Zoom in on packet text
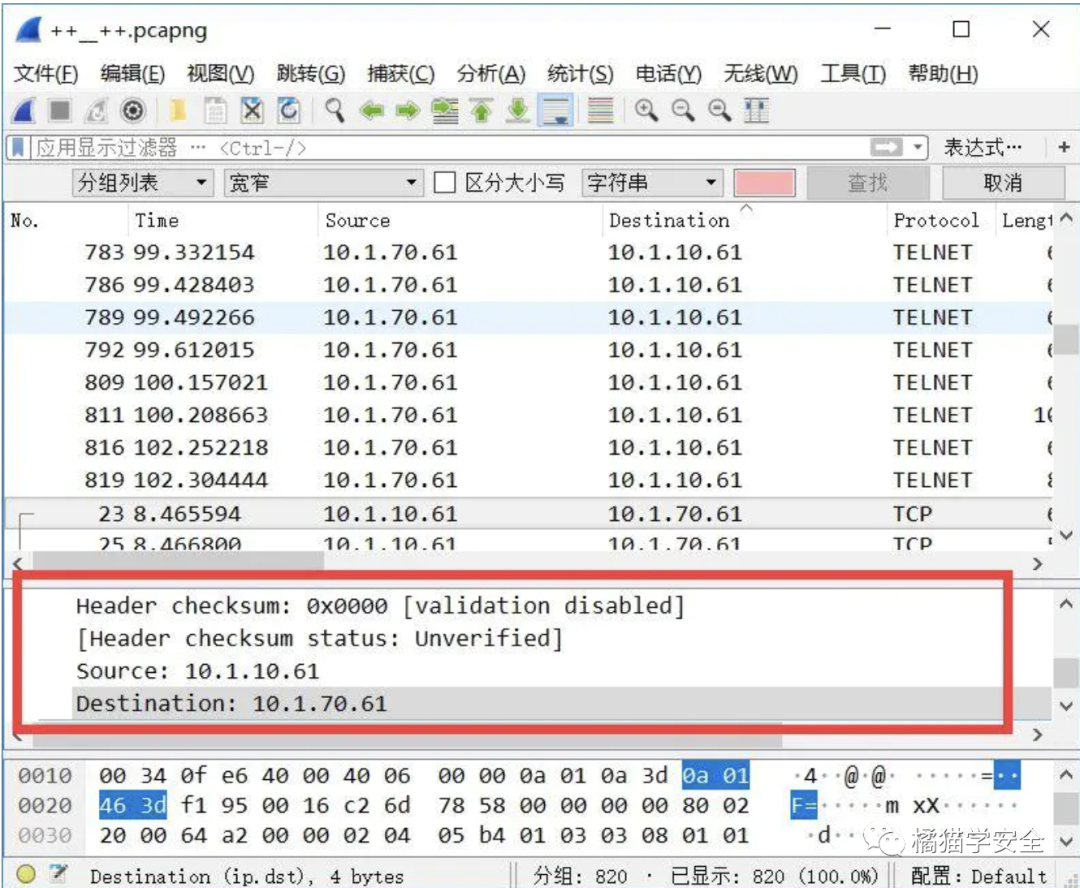 [646, 110]
